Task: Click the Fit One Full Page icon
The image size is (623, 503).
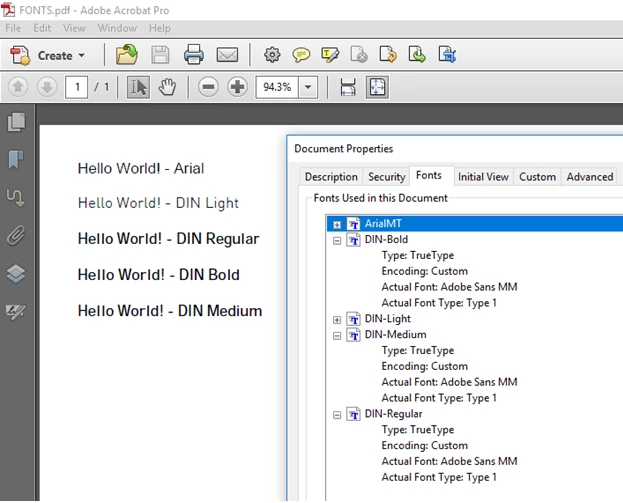Action: coord(377,87)
